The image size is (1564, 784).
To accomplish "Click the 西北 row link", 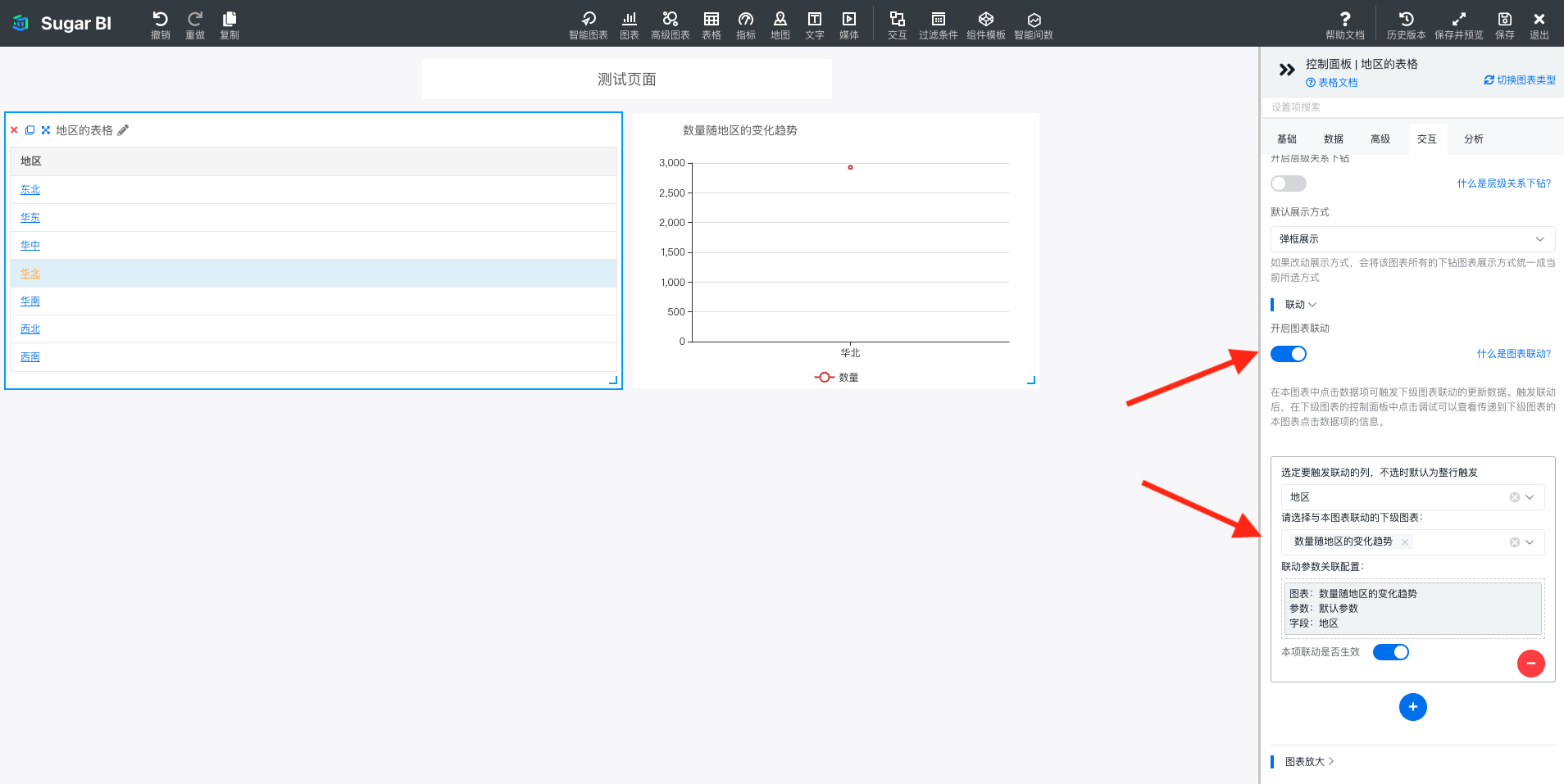I will (30, 329).
